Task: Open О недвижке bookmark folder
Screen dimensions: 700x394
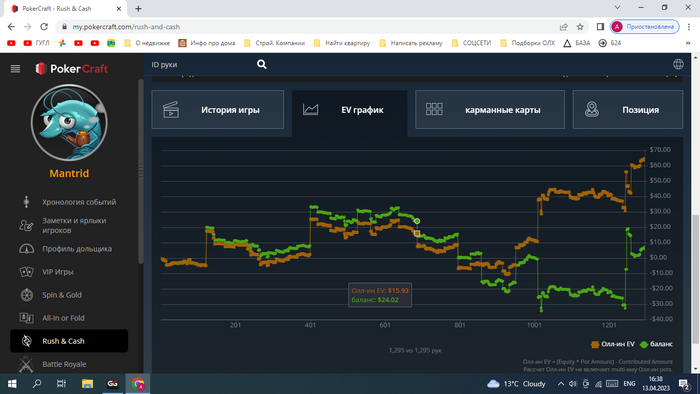Action: [147, 43]
